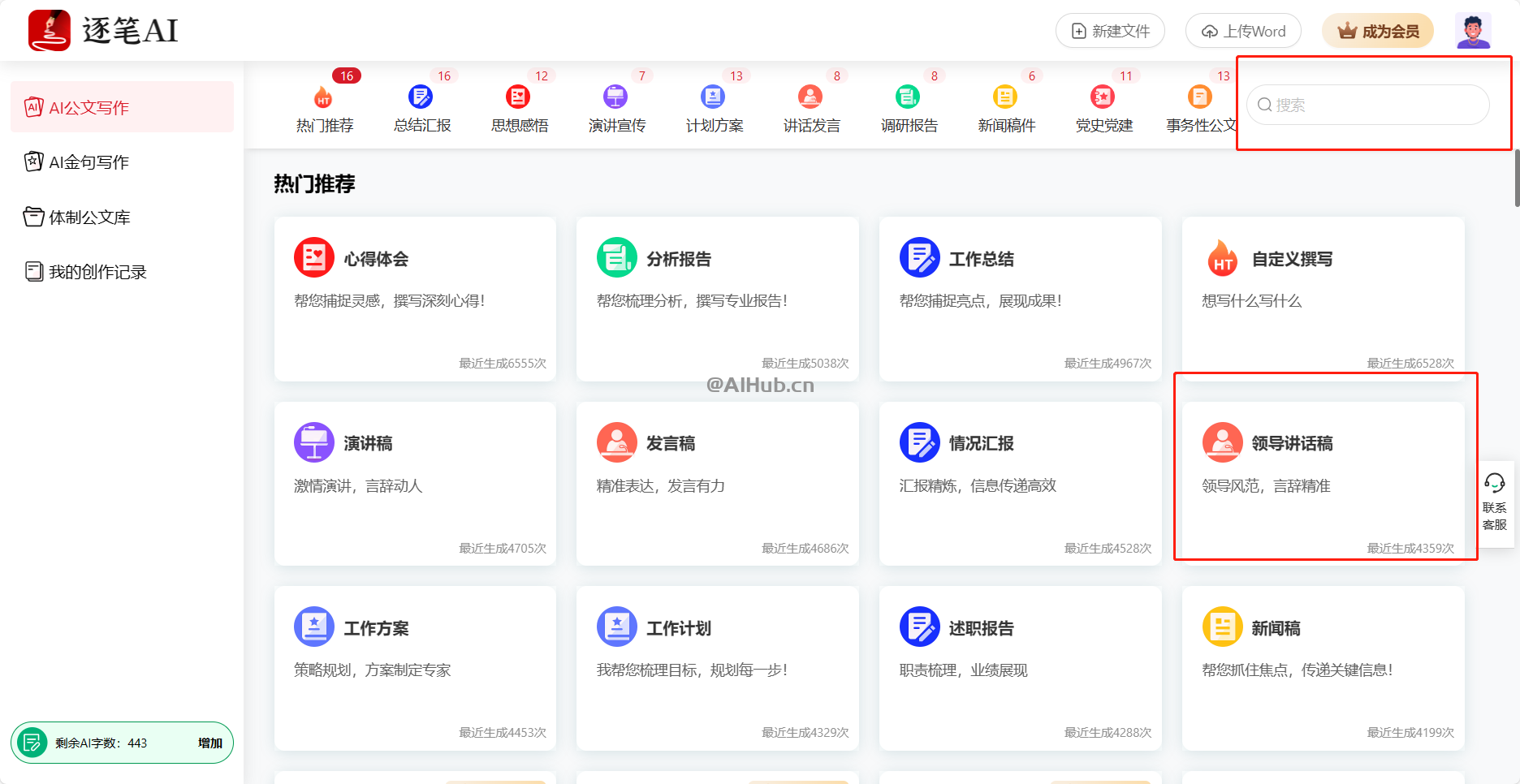Open the 工作方案 card icon

[314, 627]
